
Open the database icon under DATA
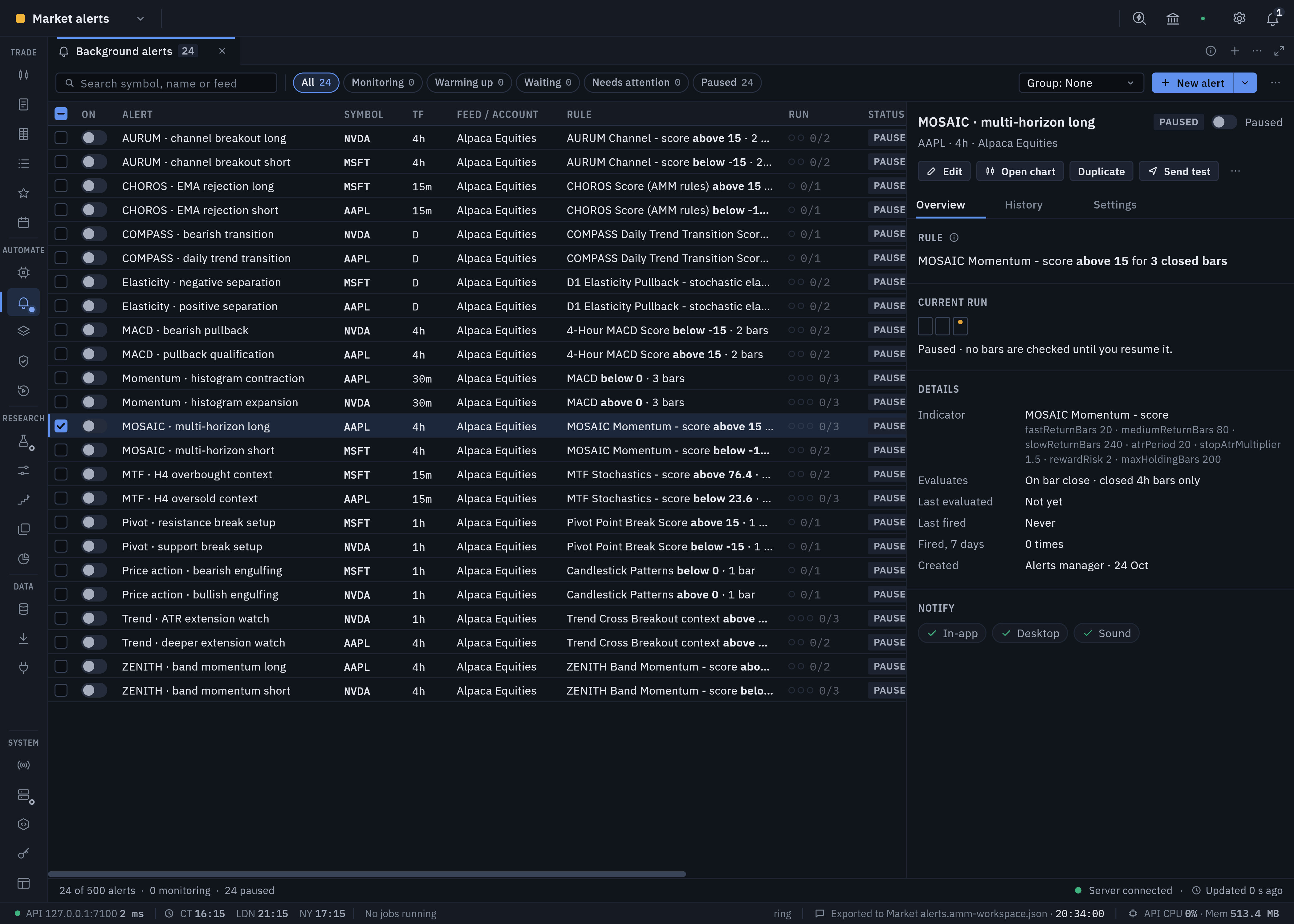(23, 609)
